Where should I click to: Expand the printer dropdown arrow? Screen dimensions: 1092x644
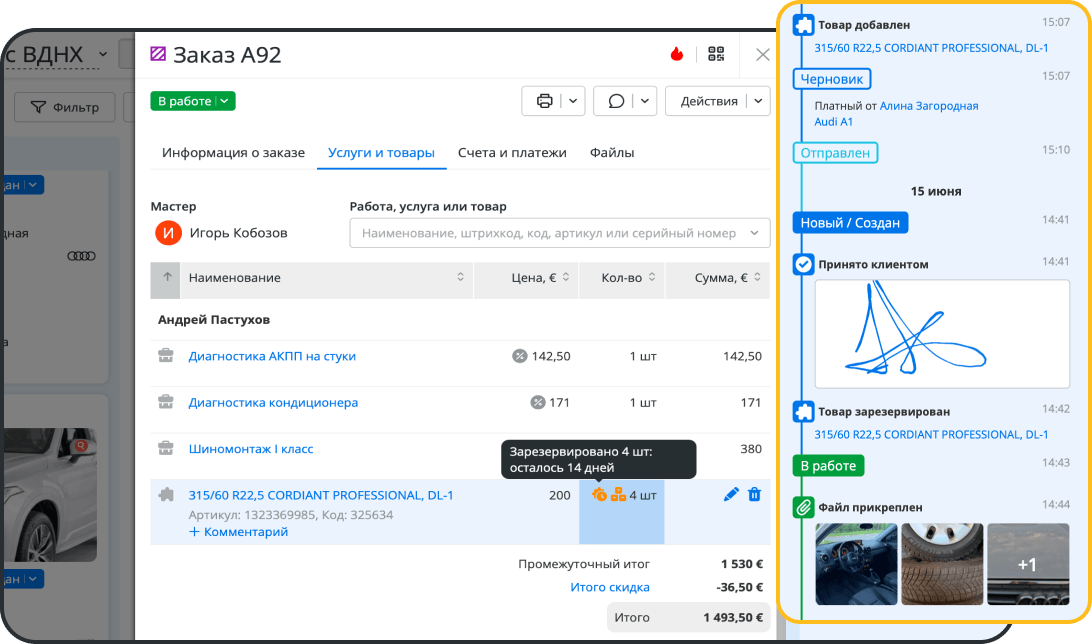(572, 101)
